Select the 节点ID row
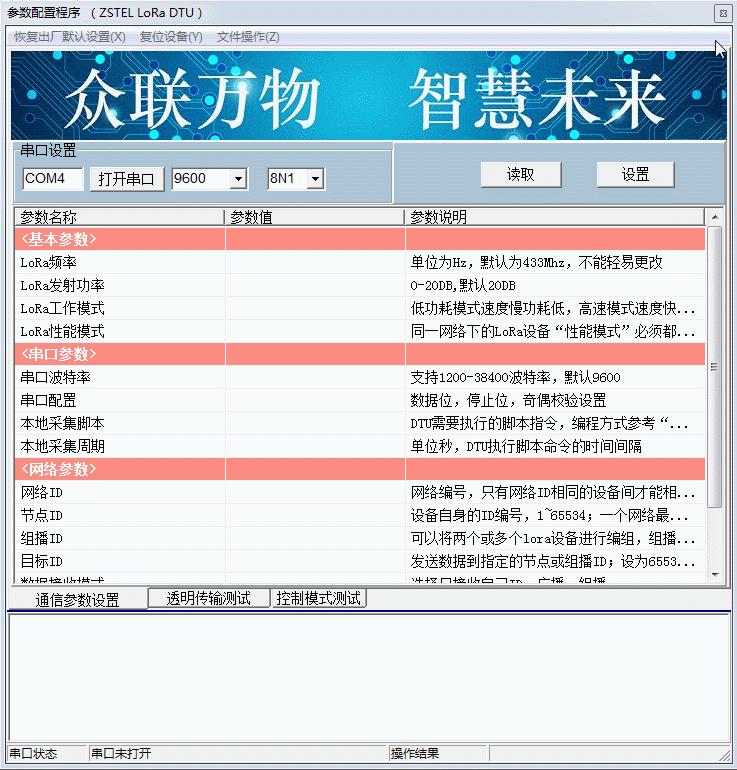 (x=360, y=515)
